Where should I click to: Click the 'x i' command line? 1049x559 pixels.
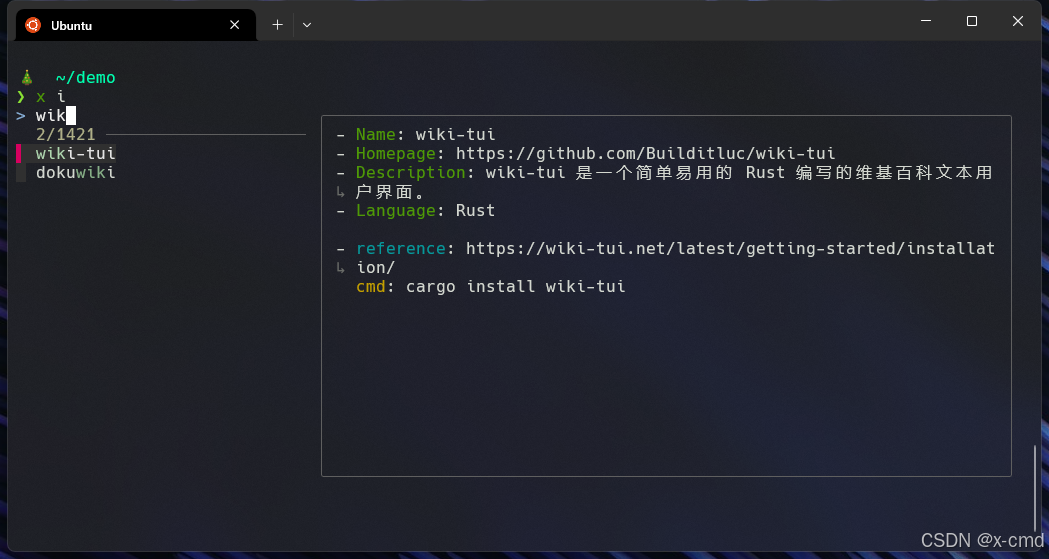click(x=51, y=97)
